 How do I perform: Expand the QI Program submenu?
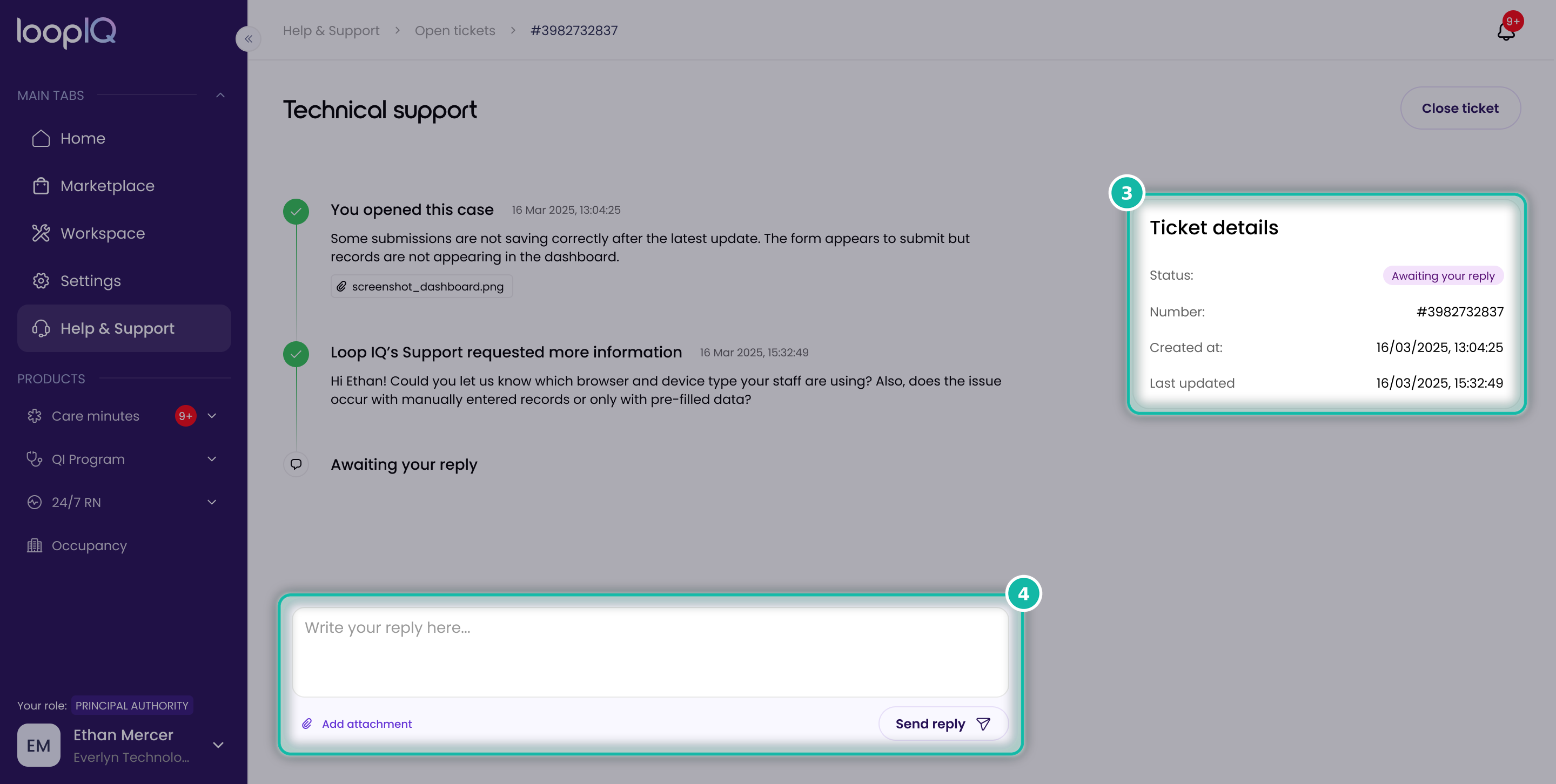[212, 459]
